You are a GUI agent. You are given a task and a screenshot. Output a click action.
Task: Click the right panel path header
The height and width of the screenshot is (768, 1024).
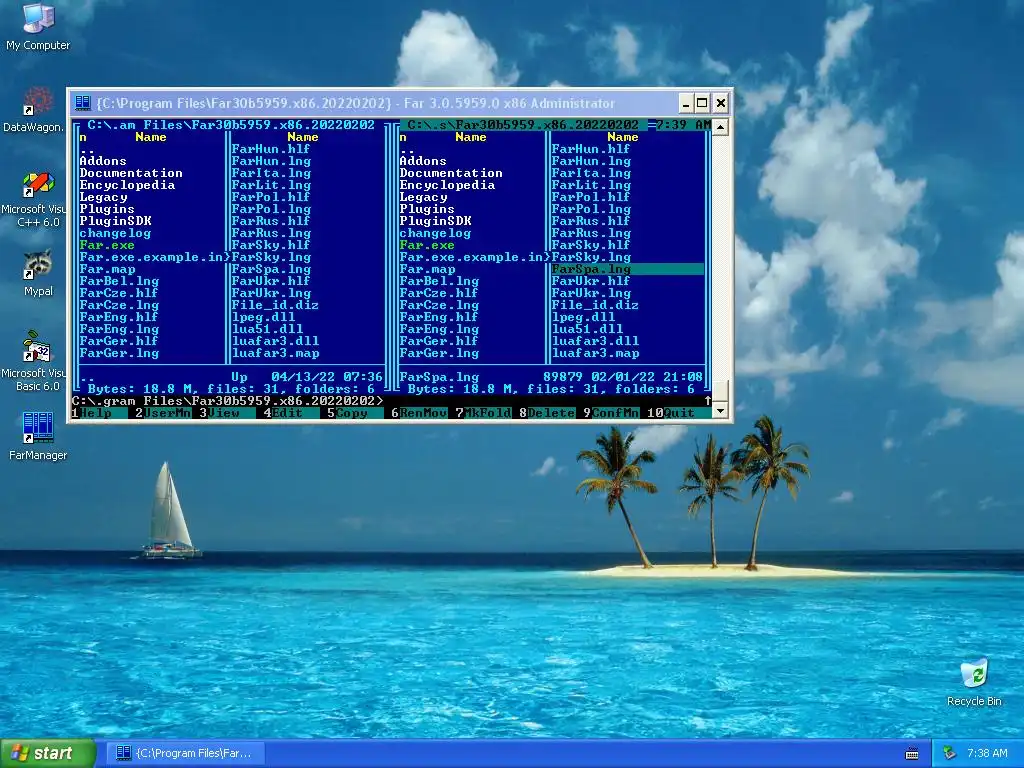[x=523, y=125]
